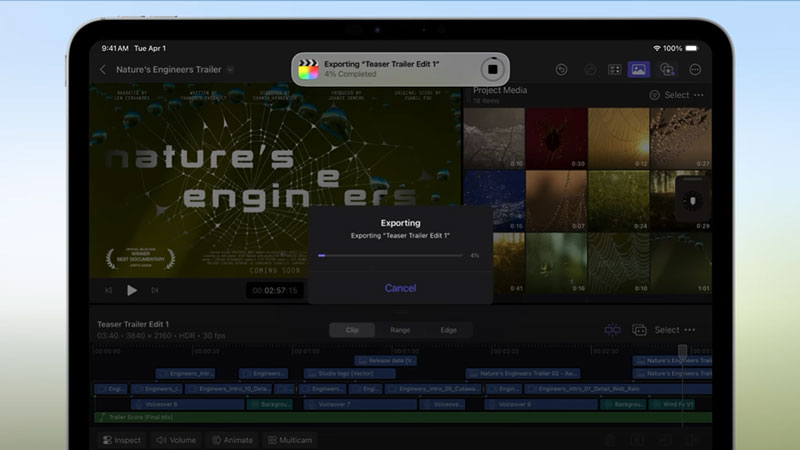Toggle timeline snapping icon
This screenshot has width=800, height=450.
pyautogui.click(x=612, y=330)
